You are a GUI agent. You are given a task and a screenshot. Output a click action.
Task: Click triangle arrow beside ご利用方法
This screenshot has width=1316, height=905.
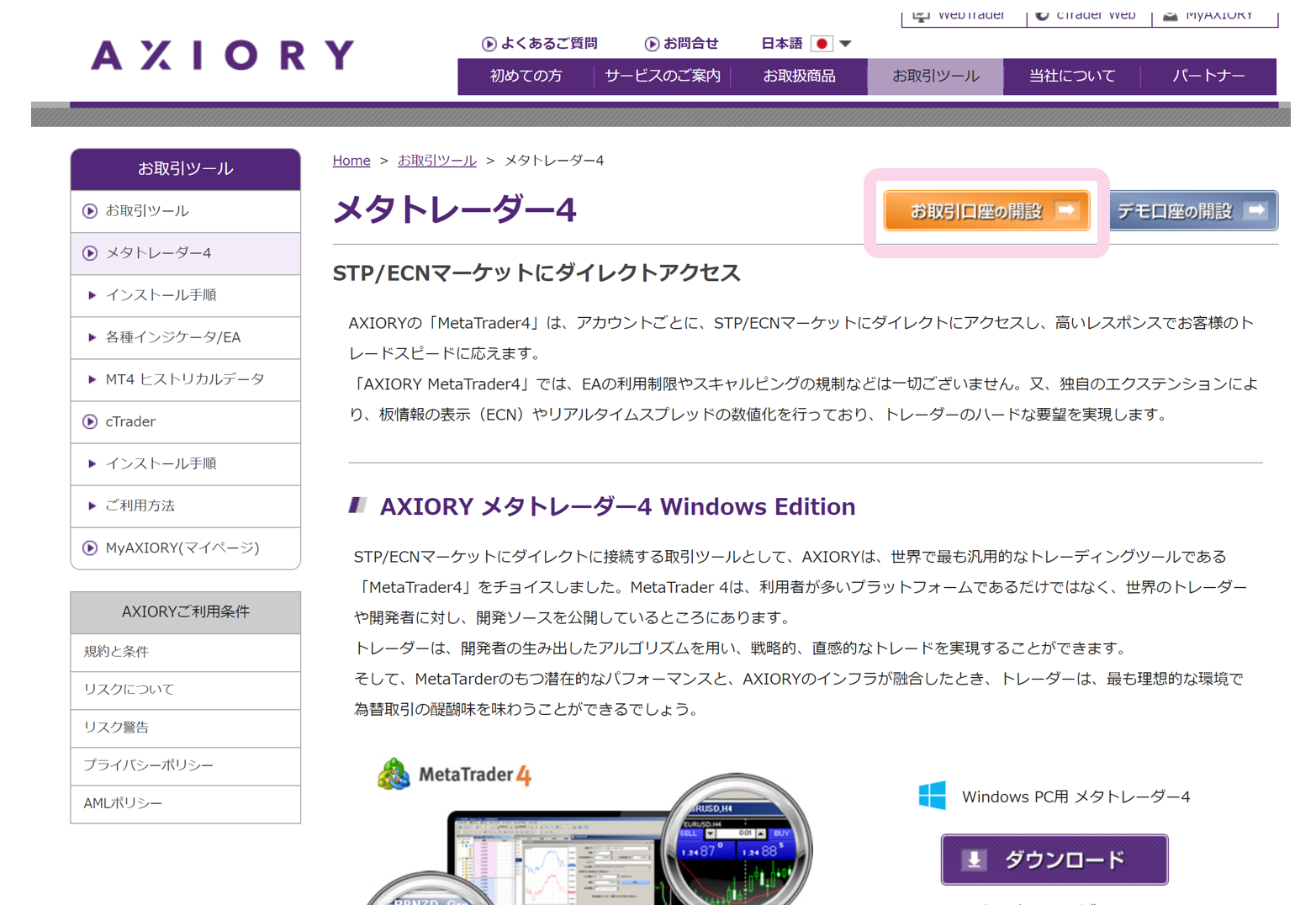pos(92,505)
